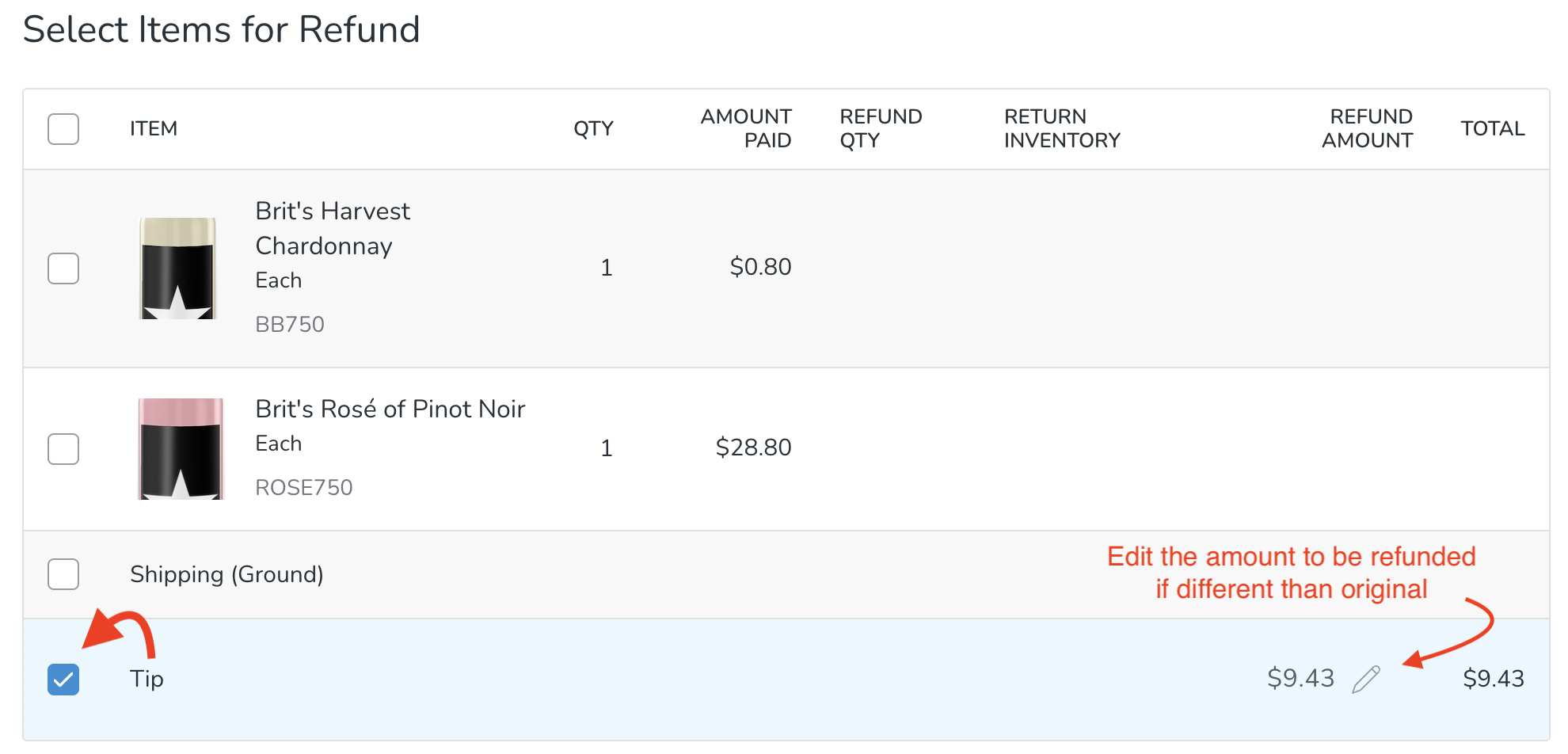The height and width of the screenshot is (754, 1568).
Task: Click the Brit's Harvest Chardonnay bottle thumbnail
Action: (177, 268)
